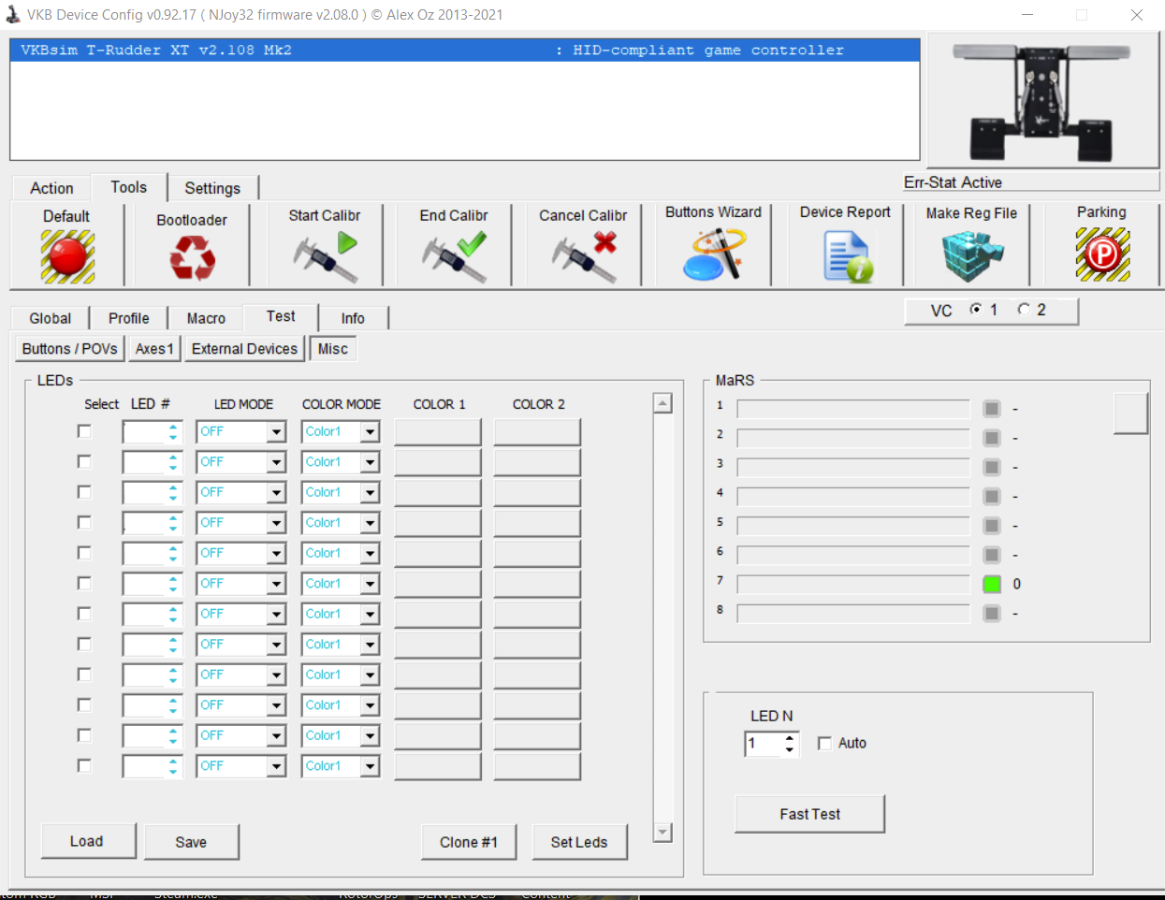Open the Info tab

click(352, 318)
